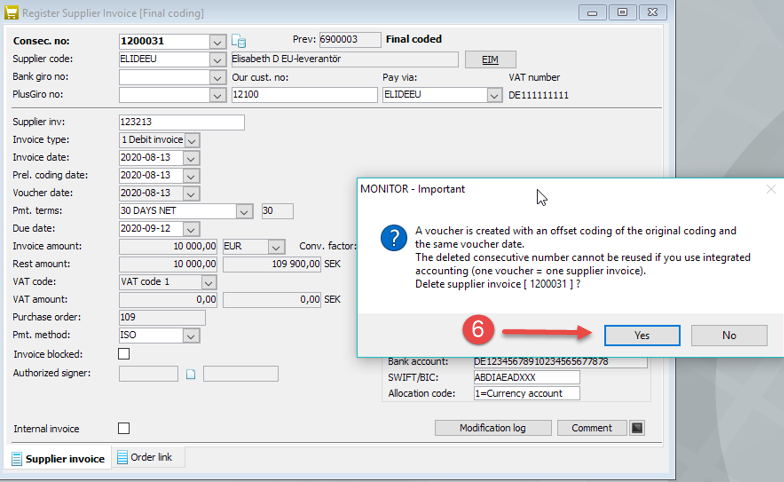Open the Voucher date dropdown
This screenshot has width=784, height=482.
(x=190, y=194)
